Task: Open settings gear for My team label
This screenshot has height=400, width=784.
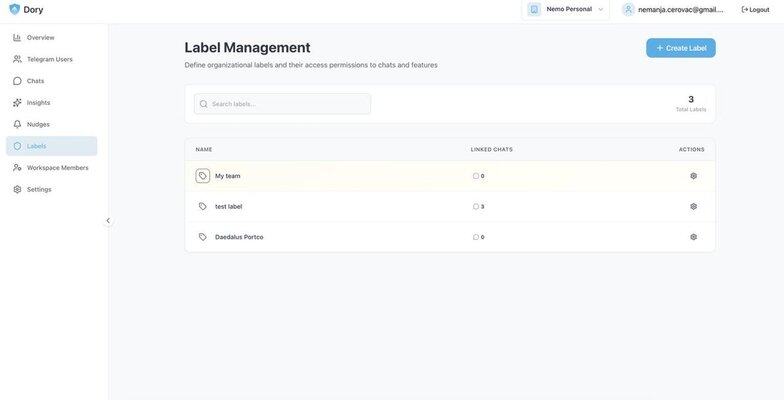Action: [x=693, y=176]
